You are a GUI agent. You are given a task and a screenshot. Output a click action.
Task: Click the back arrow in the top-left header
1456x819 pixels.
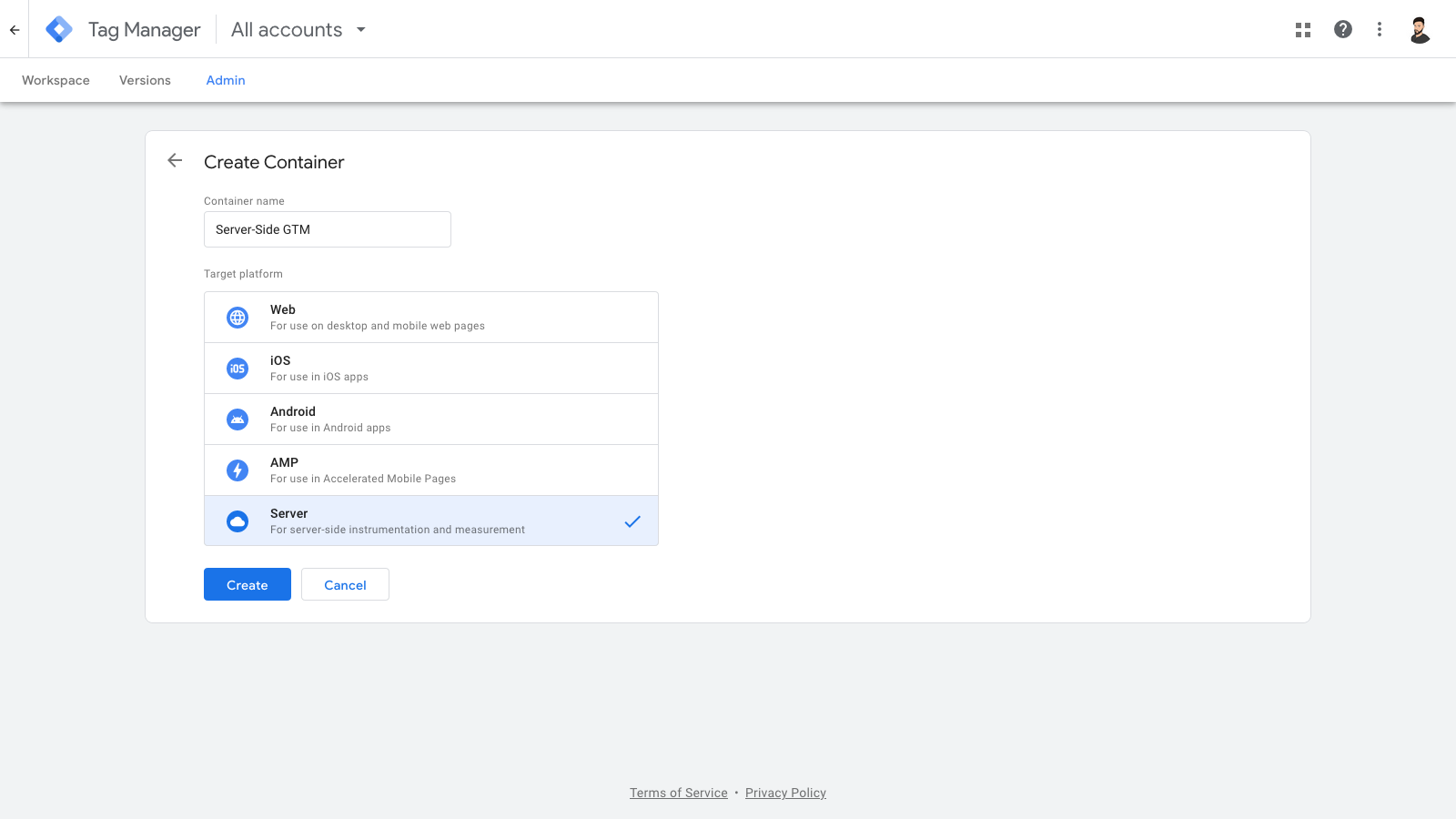[x=15, y=30]
